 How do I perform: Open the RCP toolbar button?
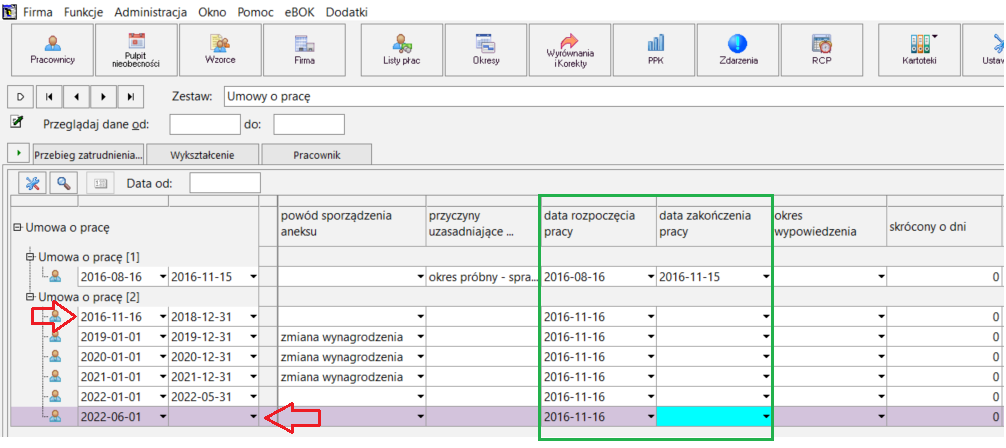point(822,50)
